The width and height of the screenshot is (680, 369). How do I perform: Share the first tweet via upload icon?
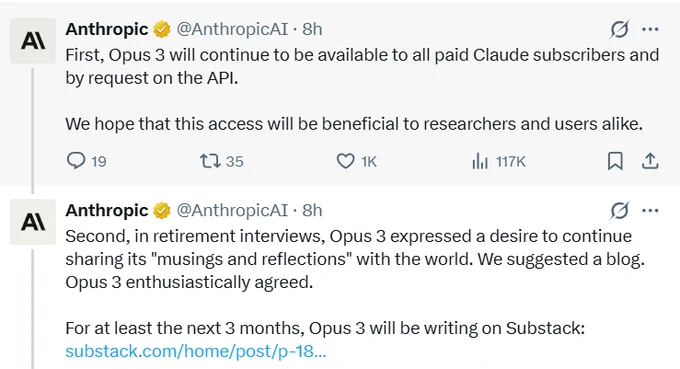tap(650, 161)
